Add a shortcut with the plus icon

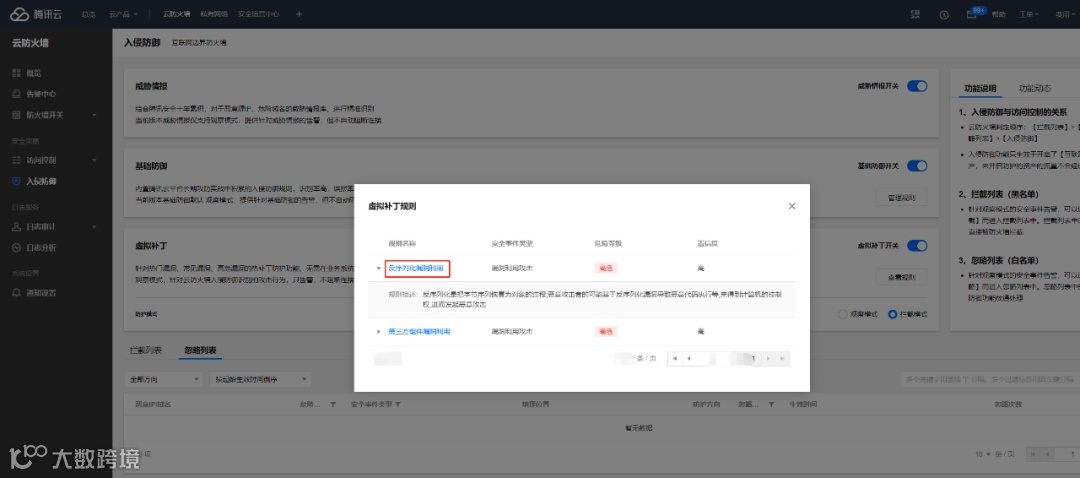coord(299,14)
